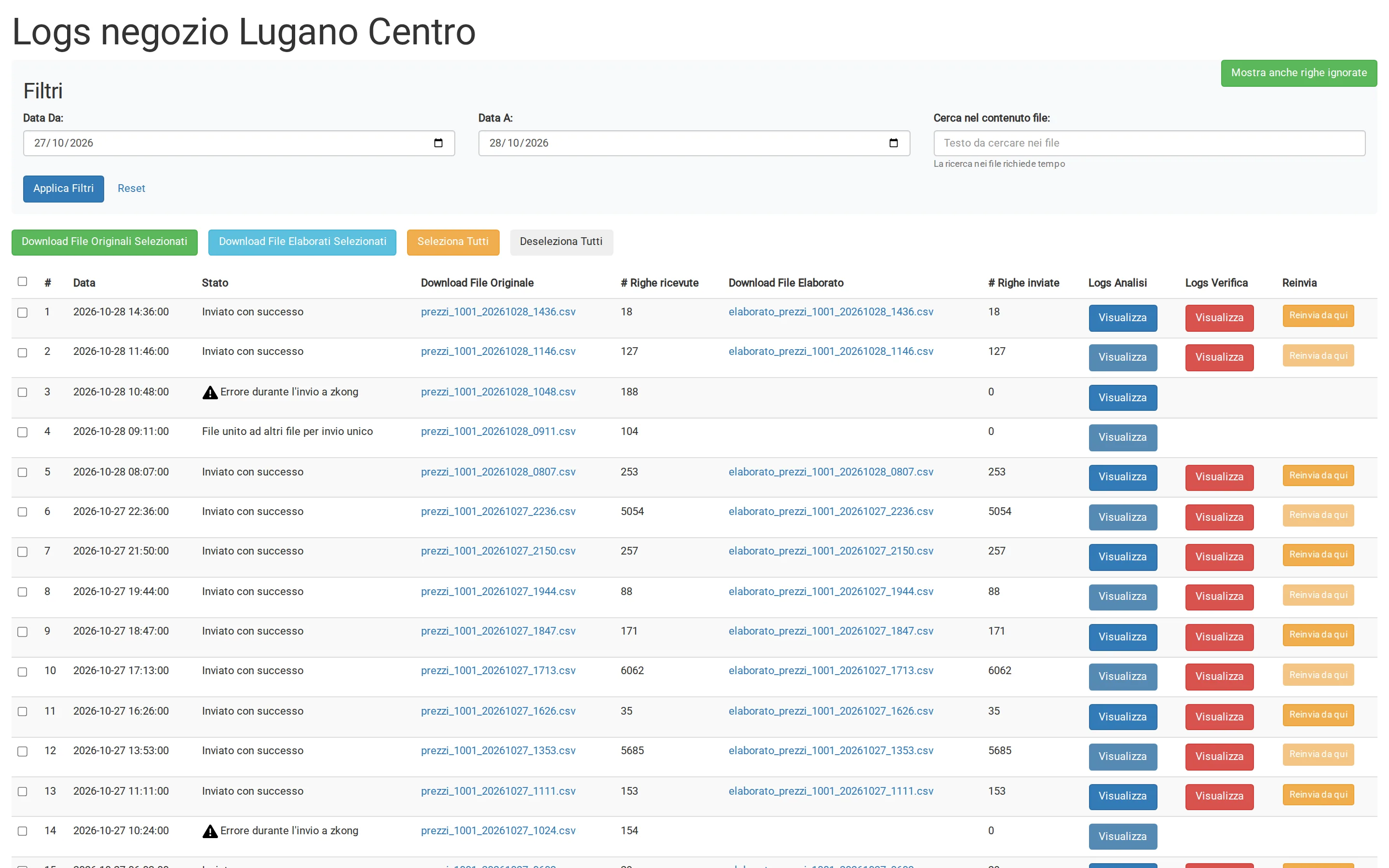Check the checkbox for row 1

click(22, 312)
